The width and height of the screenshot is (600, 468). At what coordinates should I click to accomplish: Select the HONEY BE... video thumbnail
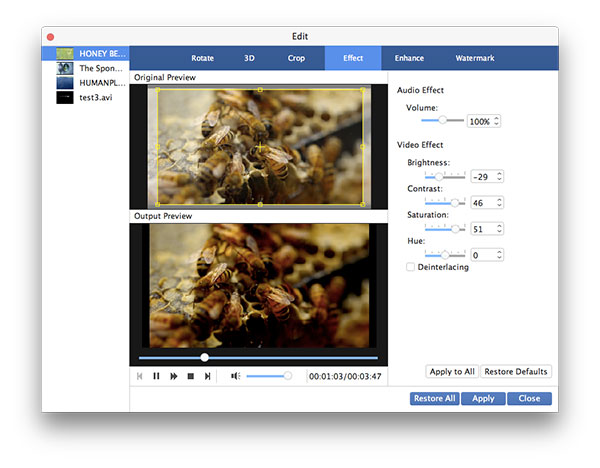[65, 53]
